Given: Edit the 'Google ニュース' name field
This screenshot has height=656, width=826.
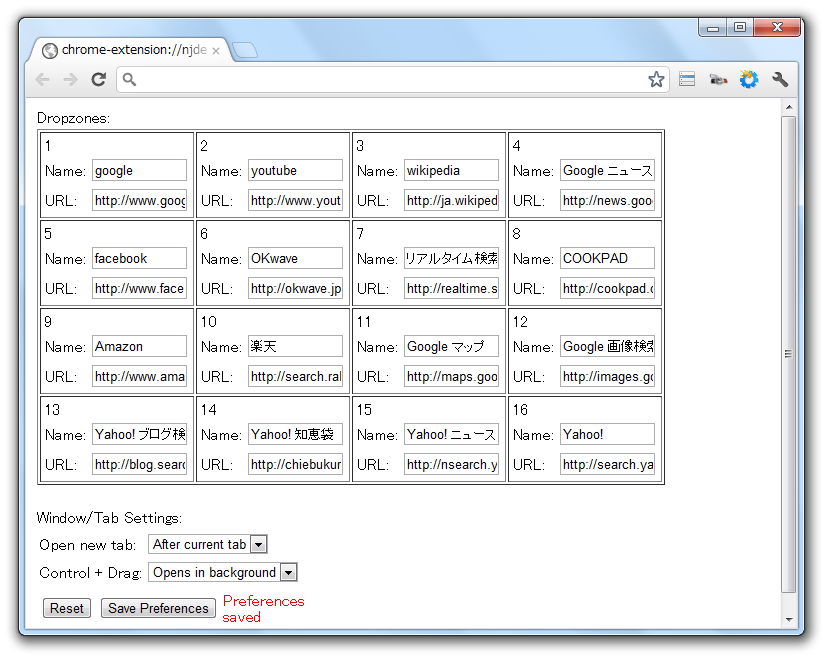Looking at the screenshot, I should click(x=607, y=170).
